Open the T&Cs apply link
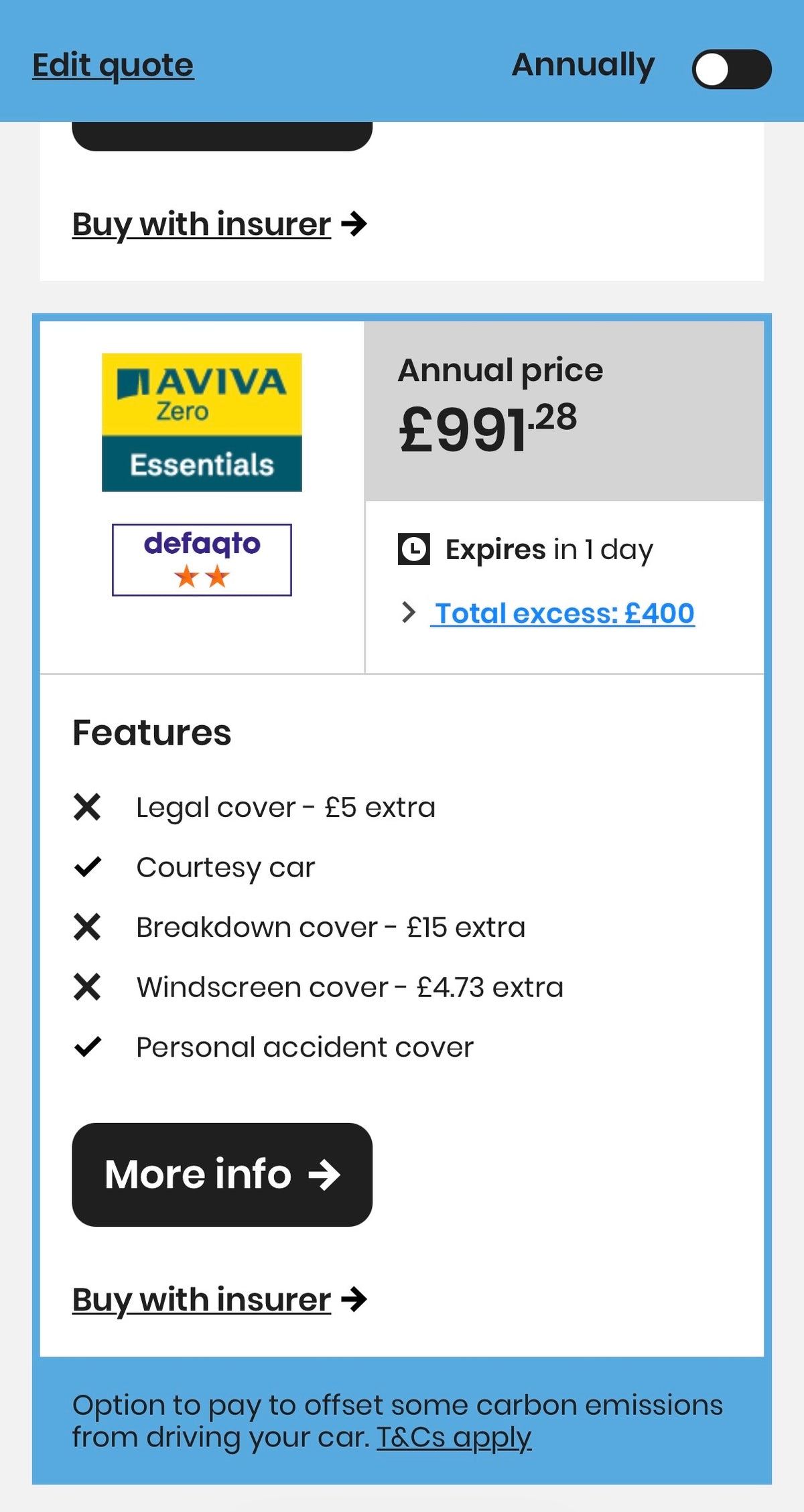Image resolution: width=804 pixels, height=1512 pixels. 454,1437
